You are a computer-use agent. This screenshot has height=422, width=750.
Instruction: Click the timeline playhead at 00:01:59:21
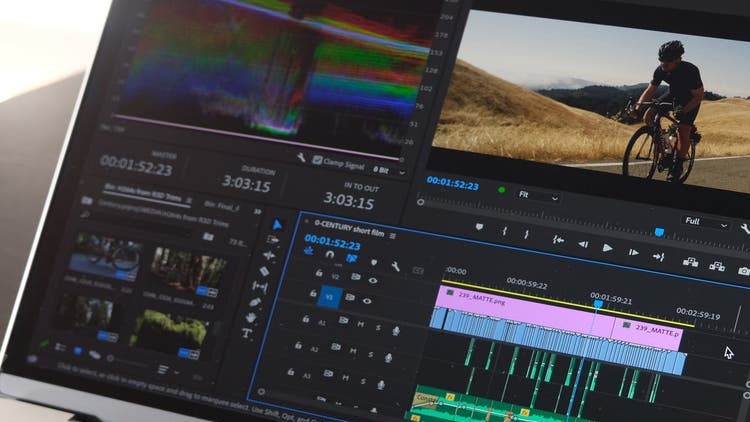(598, 304)
